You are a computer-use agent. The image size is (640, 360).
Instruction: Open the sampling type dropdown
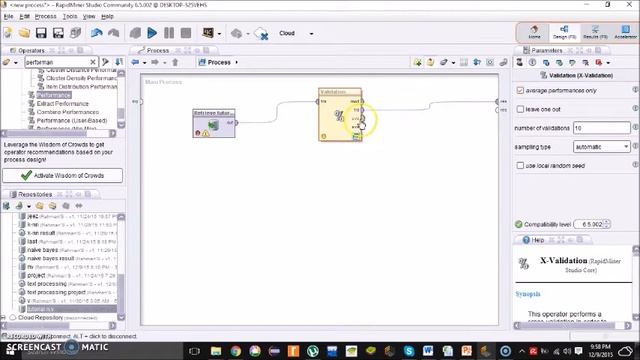(602, 147)
